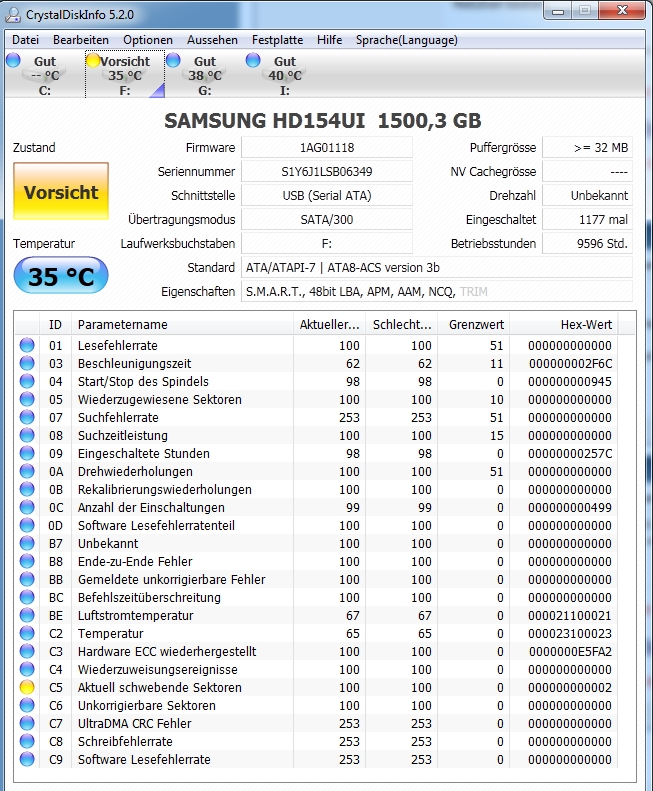The height and width of the screenshot is (791, 653).
Task: Select drive G: tab at 38 °C
Action: [x=204, y=75]
